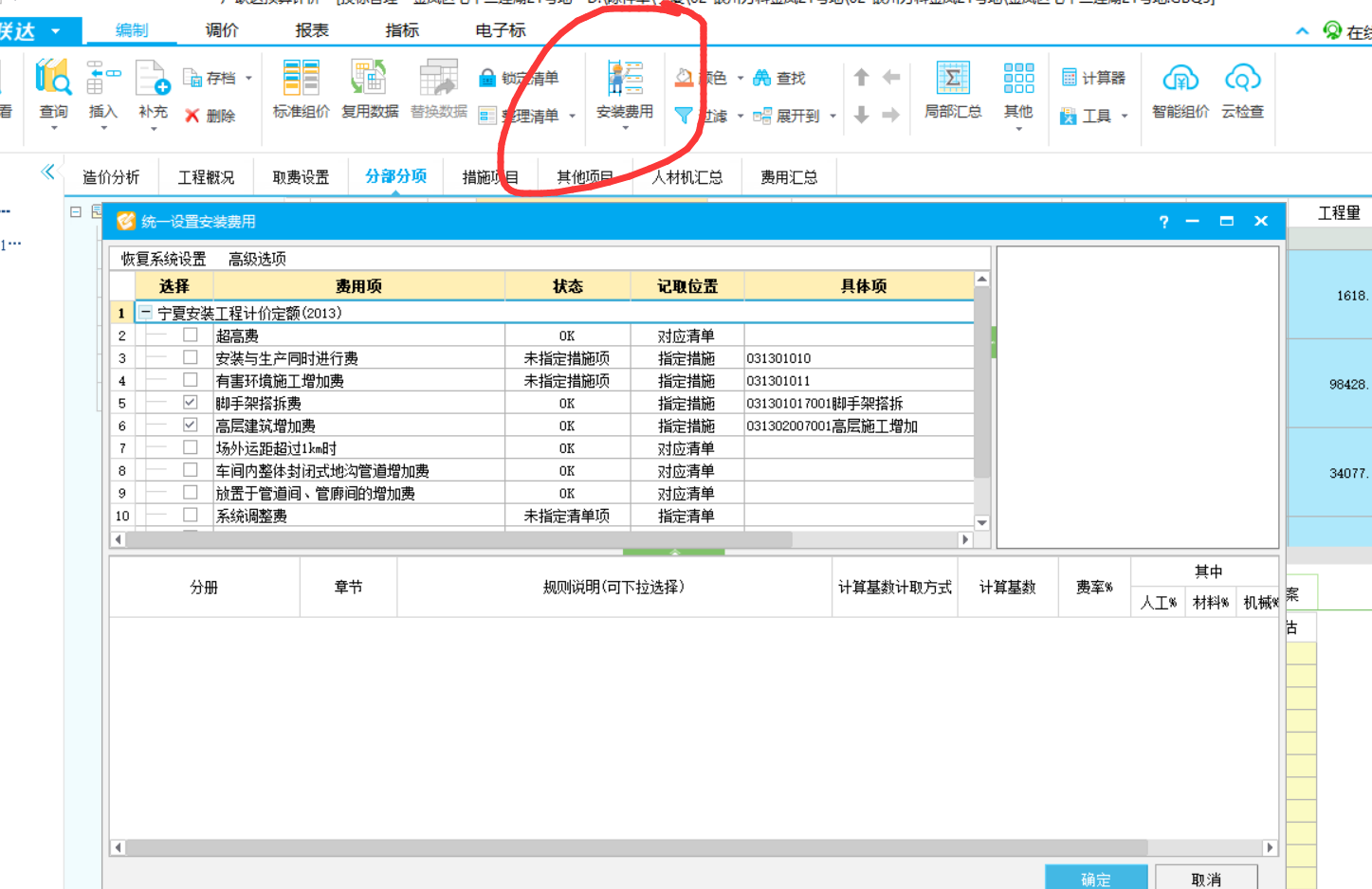Click the dialog help question mark
The width and height of the screenshot is (1372, 889).
point(1163,221)
